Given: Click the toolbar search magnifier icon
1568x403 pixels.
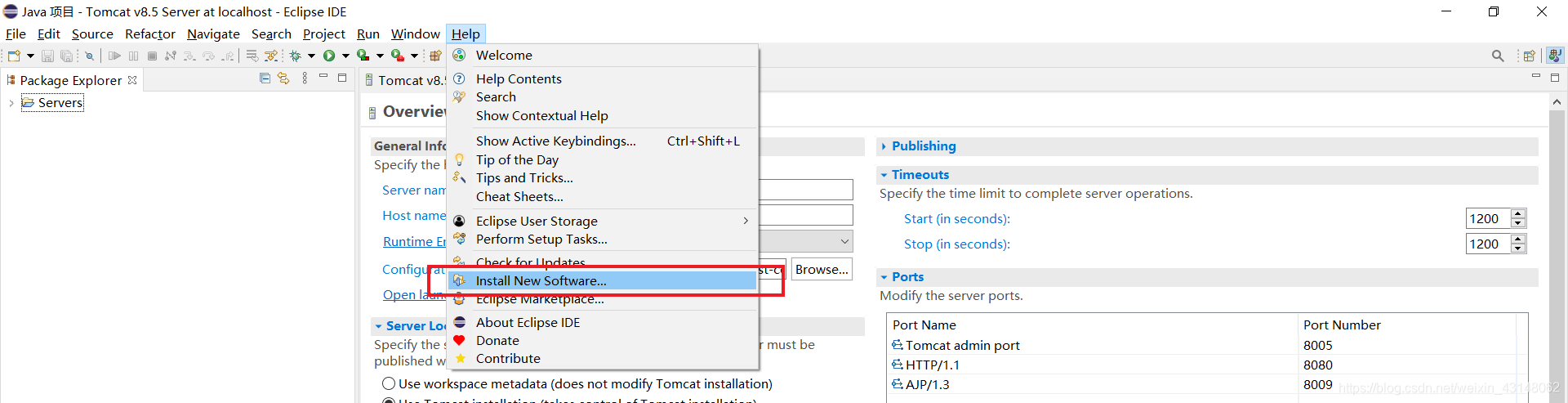Looking at the screenshot, I should 1498,56.
